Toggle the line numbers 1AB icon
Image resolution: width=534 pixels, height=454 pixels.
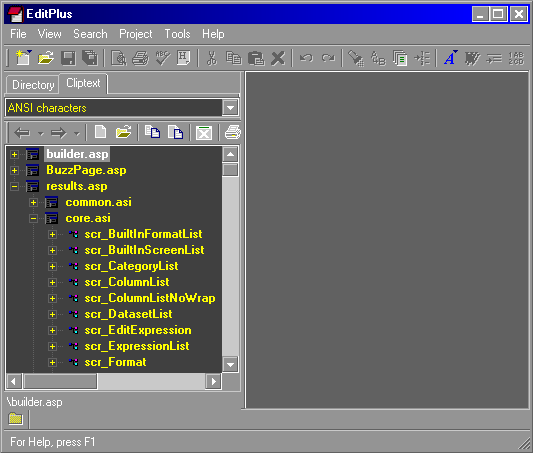tap(516, 58)
